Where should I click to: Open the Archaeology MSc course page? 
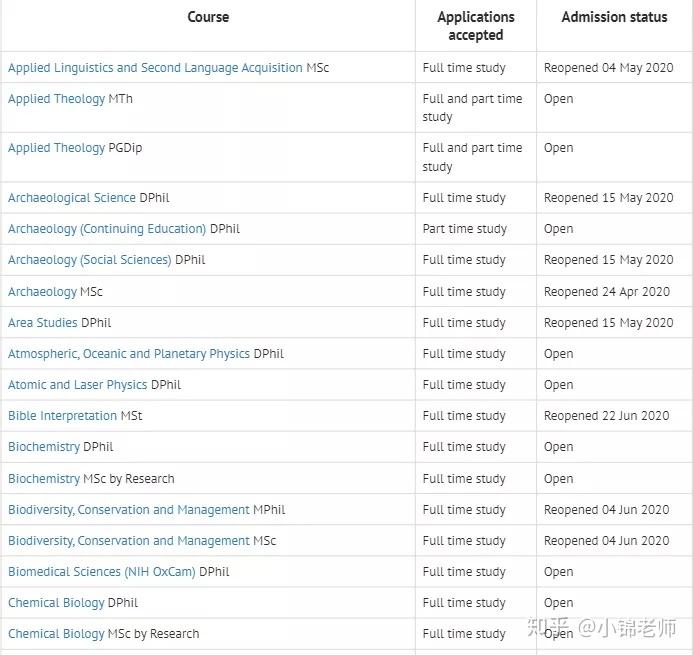tap(42, 292)
